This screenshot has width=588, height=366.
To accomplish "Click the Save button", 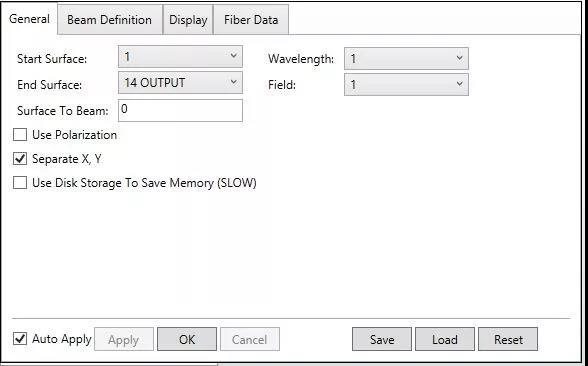I will point(382,339).
